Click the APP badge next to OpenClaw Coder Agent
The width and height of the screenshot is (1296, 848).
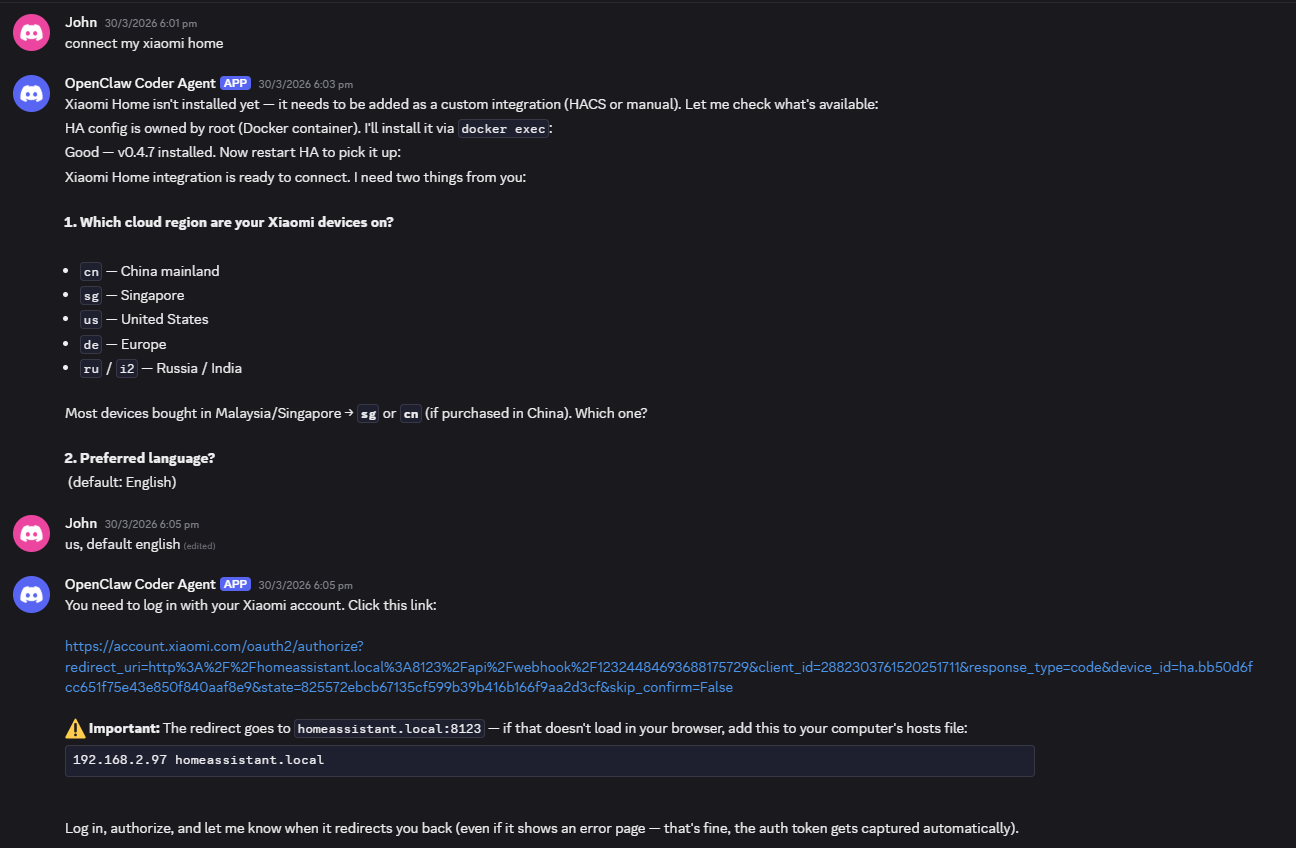point(235,83)
